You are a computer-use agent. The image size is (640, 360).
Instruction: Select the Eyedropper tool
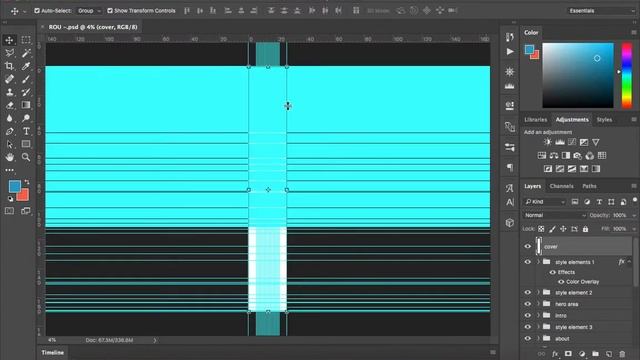pos(26,66)
